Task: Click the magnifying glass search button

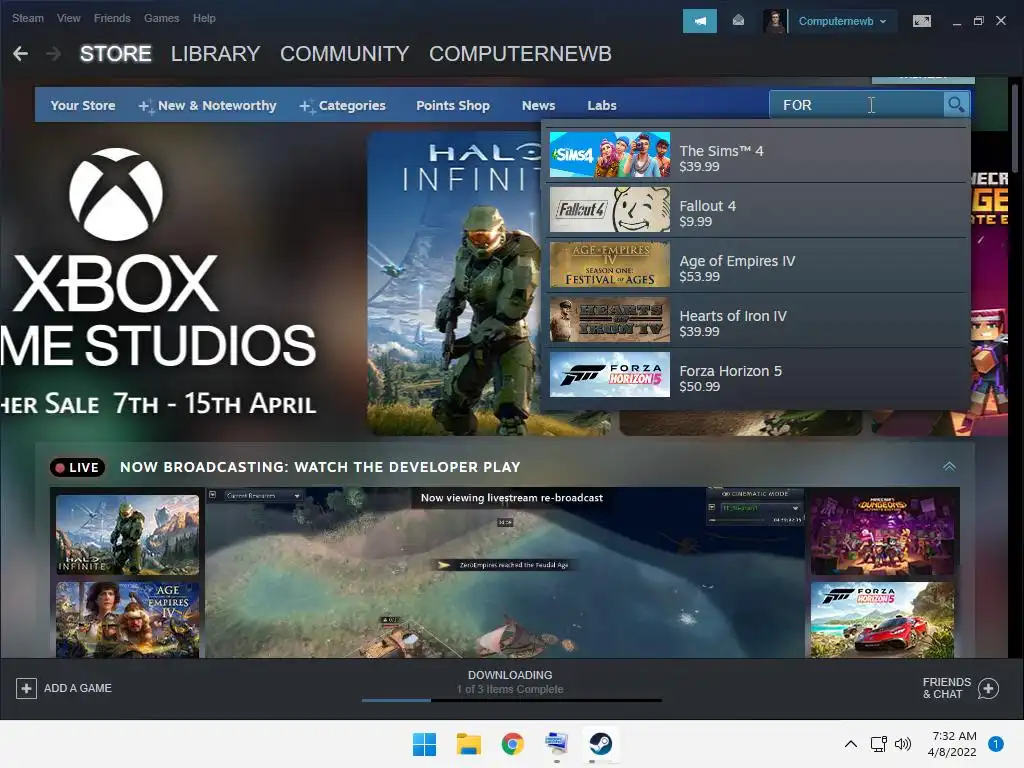Action: click(x=956, y=104)
